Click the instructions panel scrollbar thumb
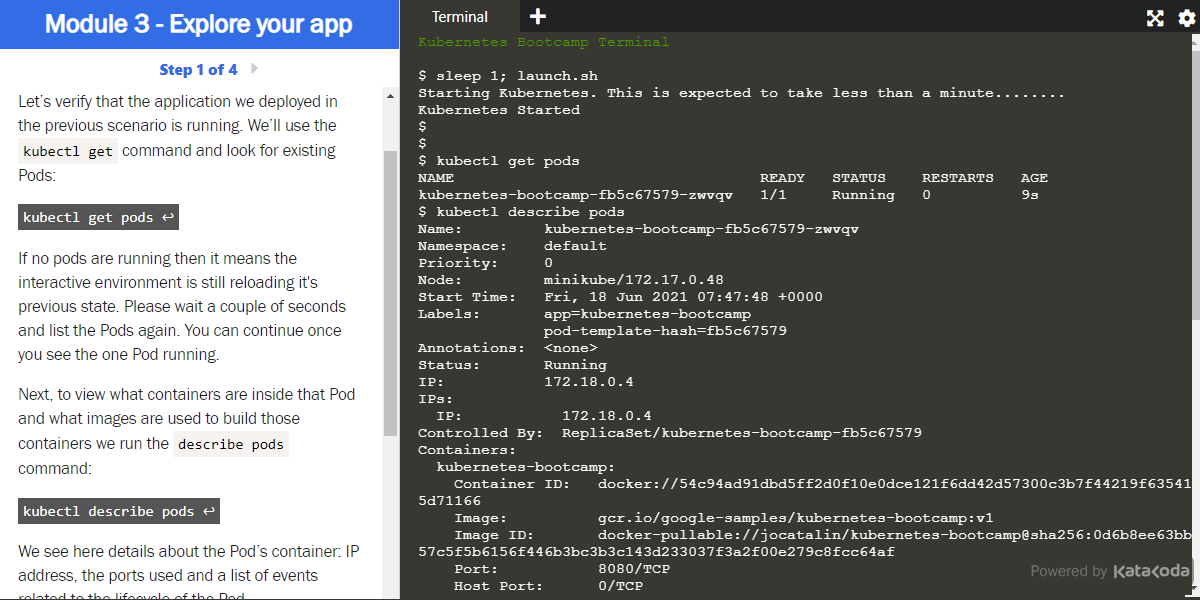Image resolution: width=1200 pixels, height=600 pixels. (x=390, y=293)
